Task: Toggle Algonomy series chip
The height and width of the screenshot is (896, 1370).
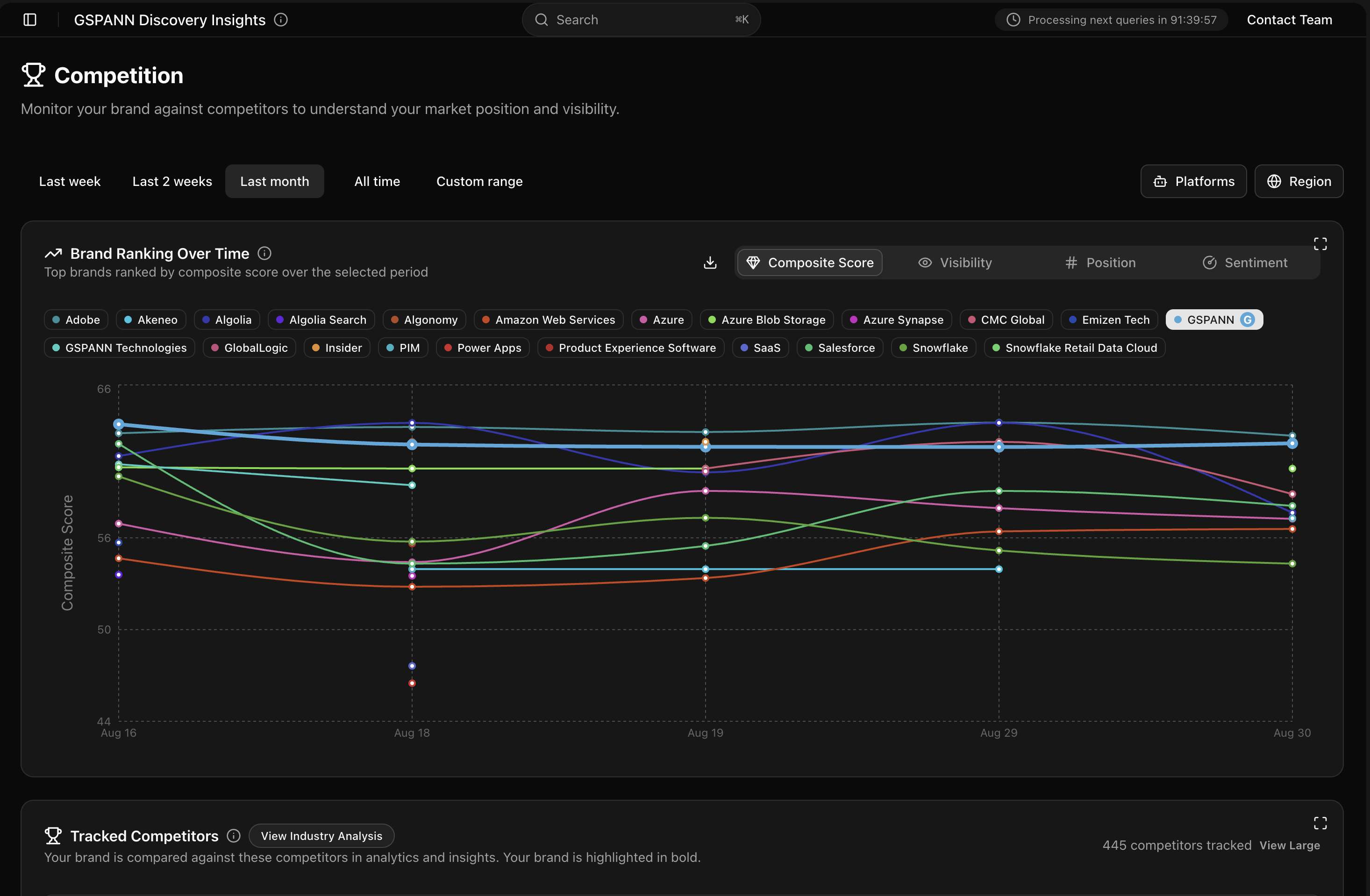Action: click(x=424, y=320)
